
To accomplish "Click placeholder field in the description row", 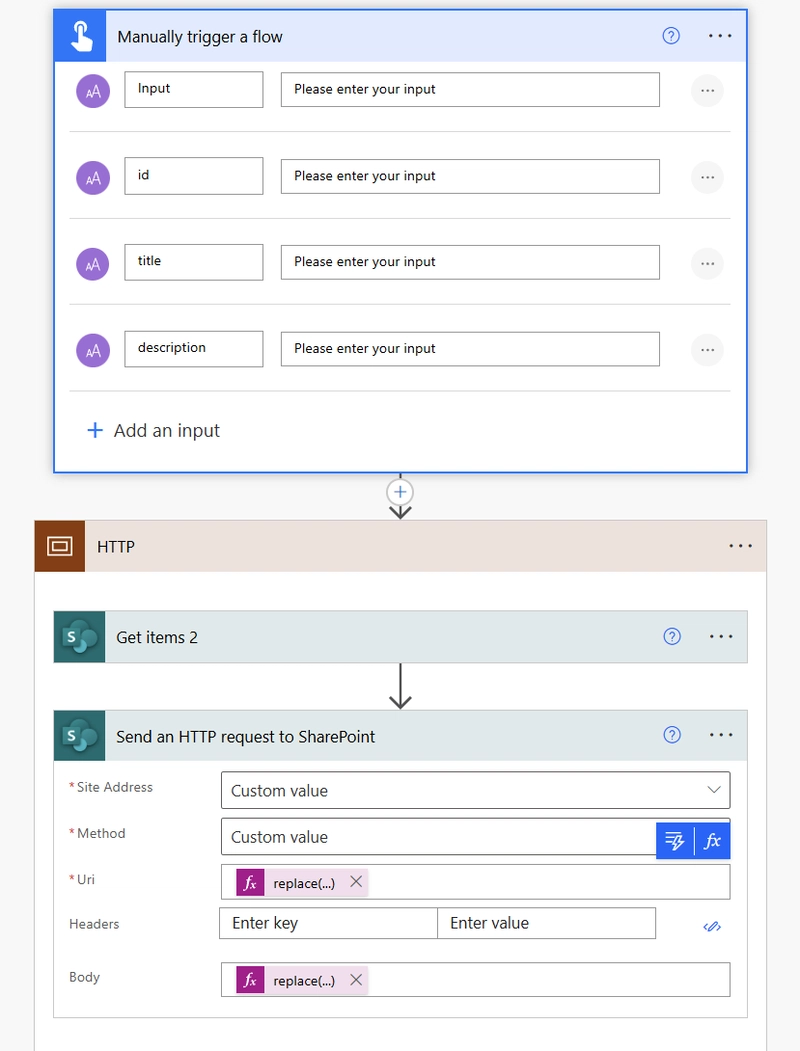I will 470,349.
